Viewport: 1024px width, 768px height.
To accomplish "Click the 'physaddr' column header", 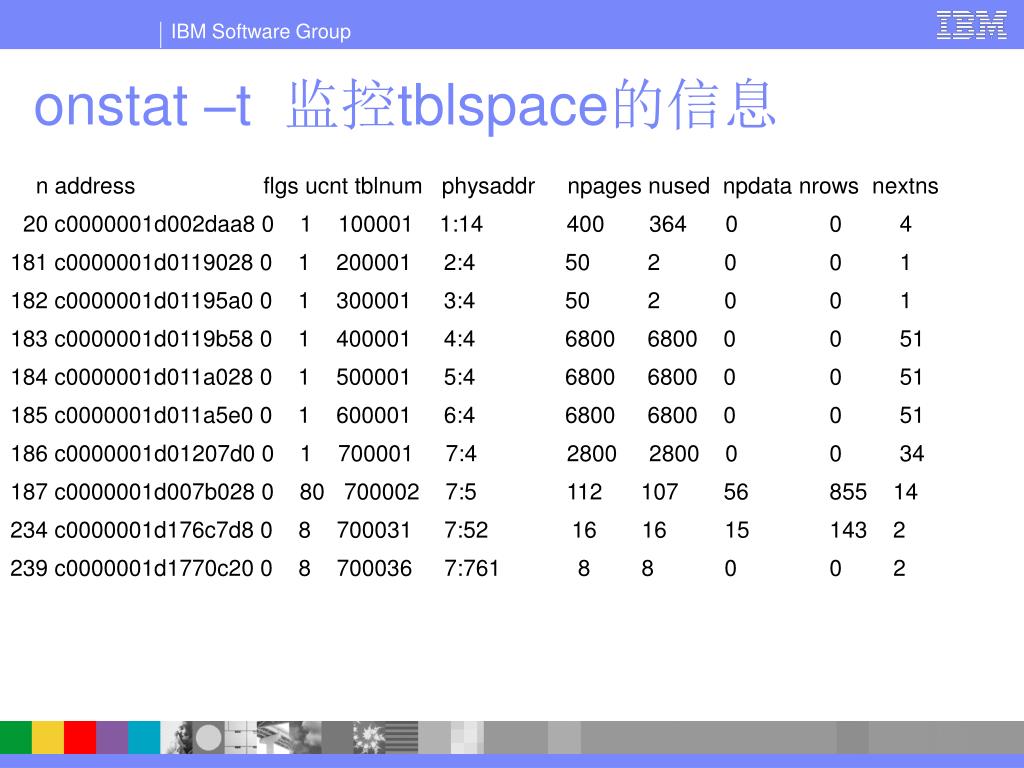I will 488,187.
